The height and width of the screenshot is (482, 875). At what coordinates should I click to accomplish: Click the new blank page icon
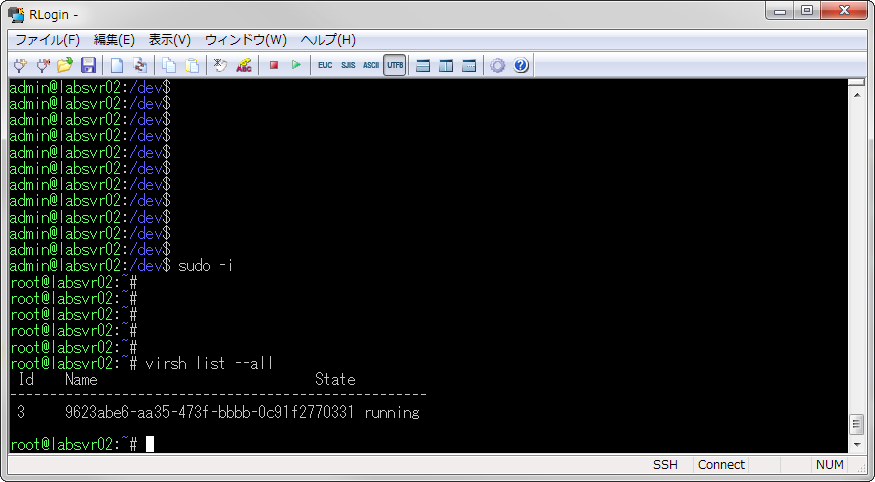117,65
